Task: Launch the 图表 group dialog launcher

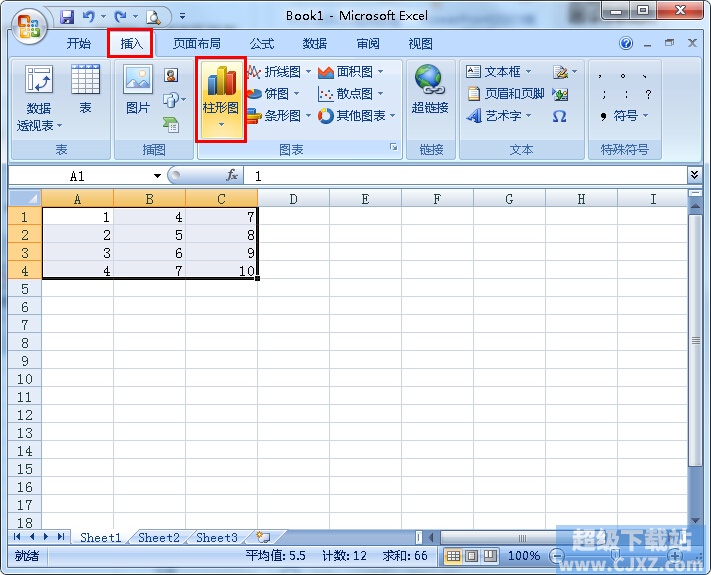Action: [394, 147]
